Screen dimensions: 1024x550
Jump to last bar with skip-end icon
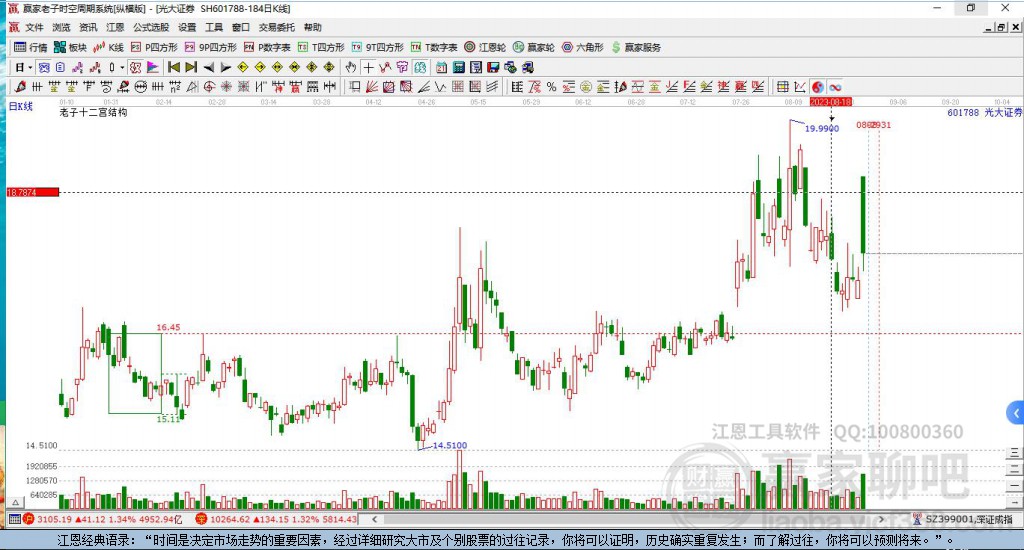pos(191,67)
